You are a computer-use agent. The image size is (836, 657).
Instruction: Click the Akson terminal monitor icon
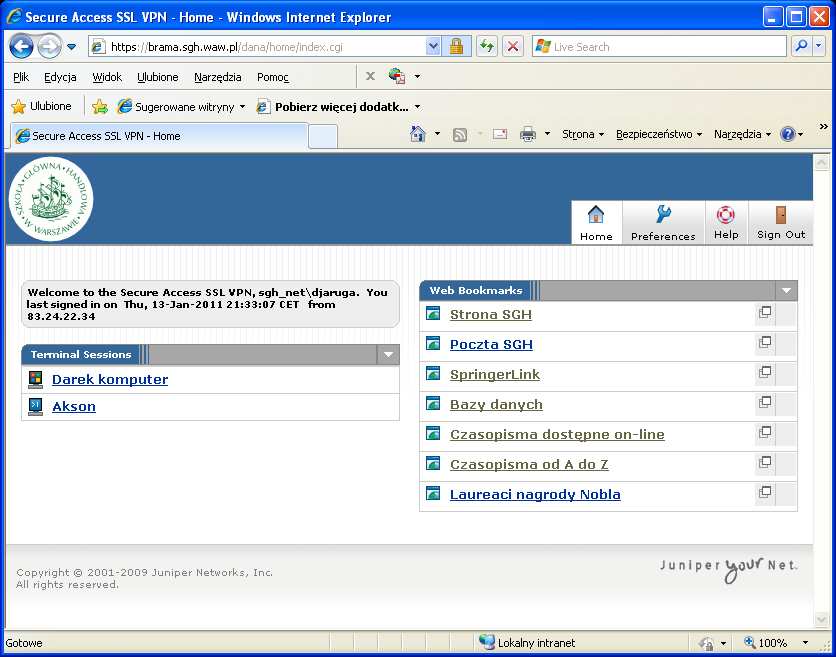point(36,406)
